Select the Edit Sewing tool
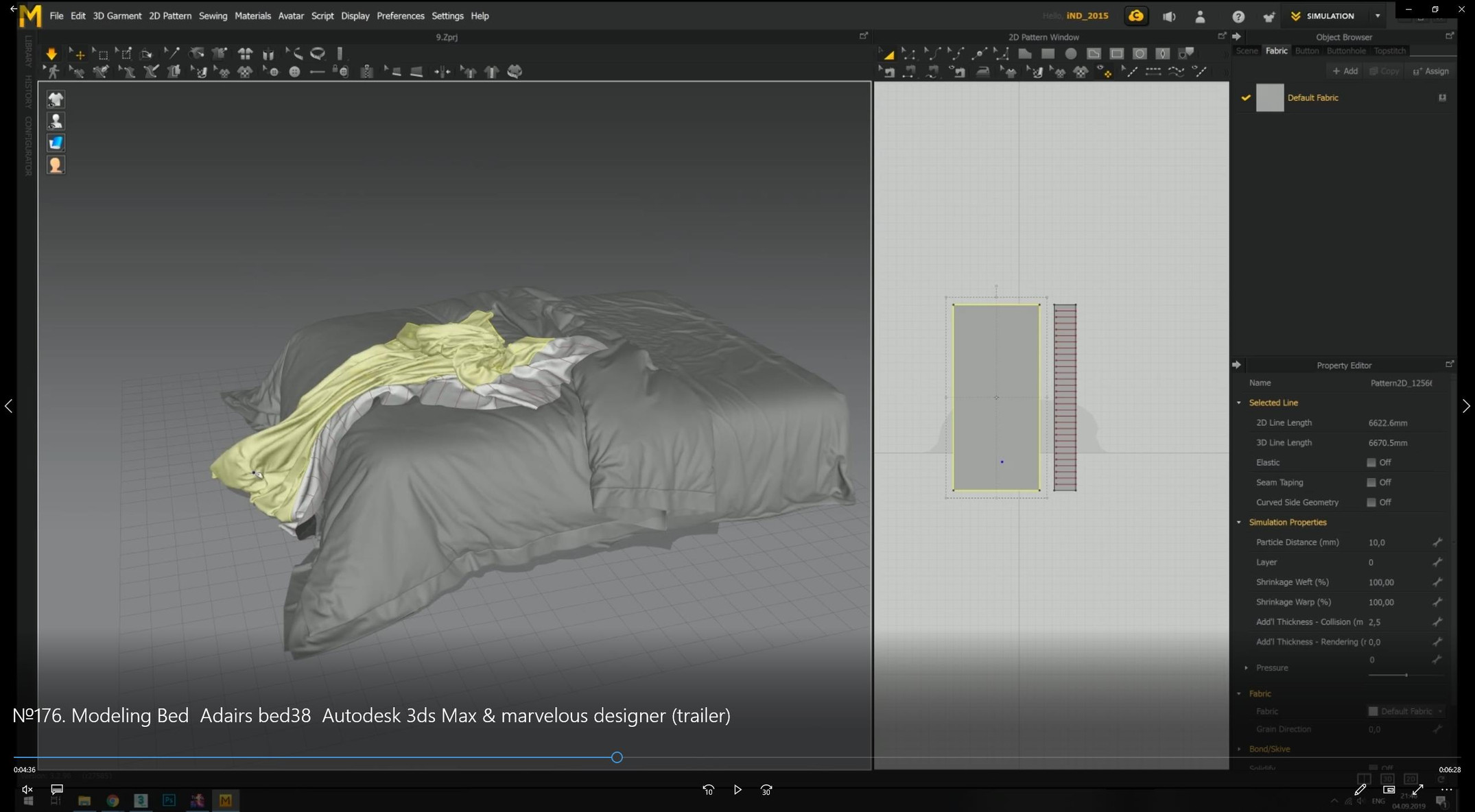1475x812 pixels. [887, 71]
